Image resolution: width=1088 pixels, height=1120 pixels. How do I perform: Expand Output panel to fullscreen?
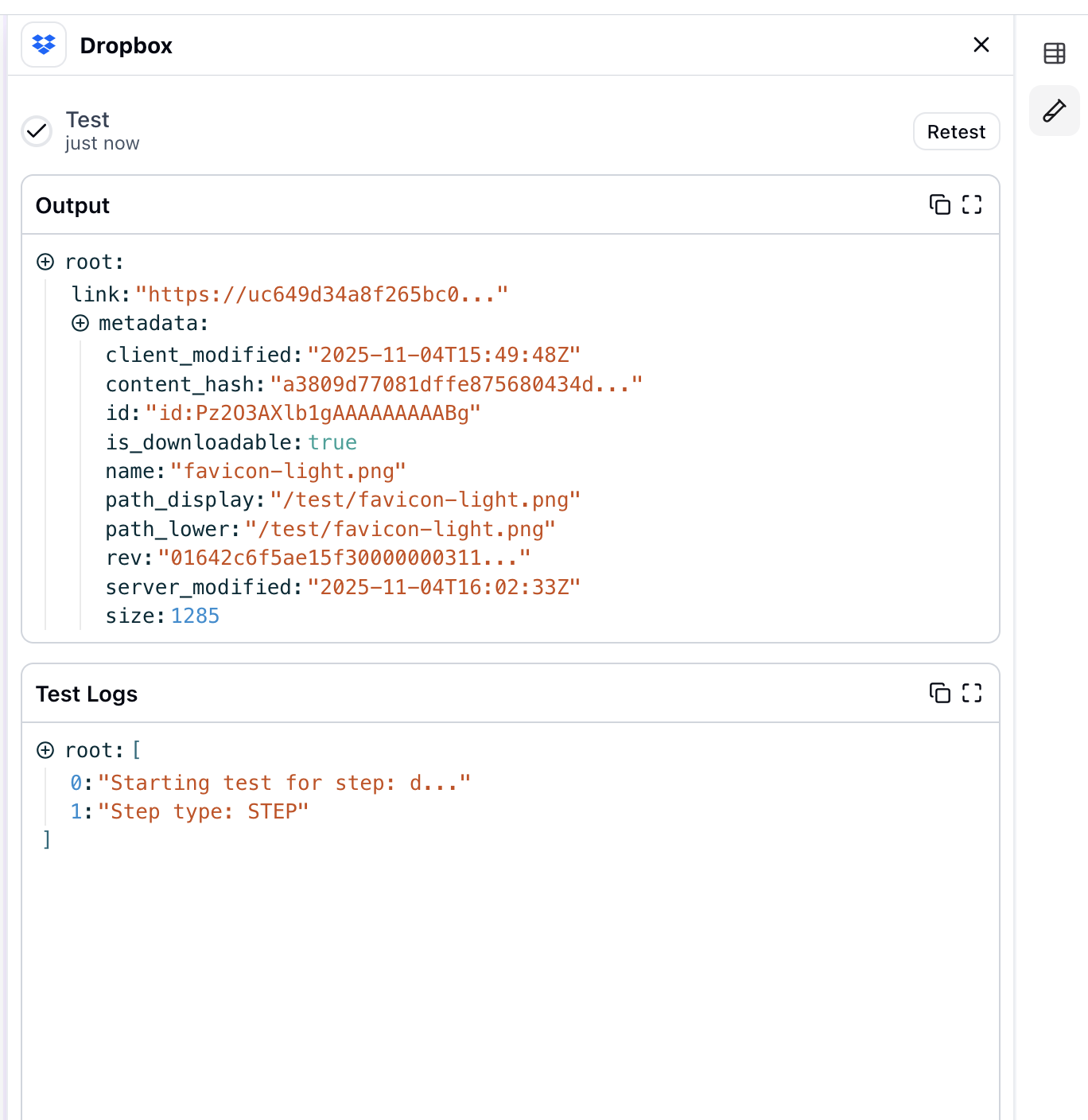coord(971,205)
